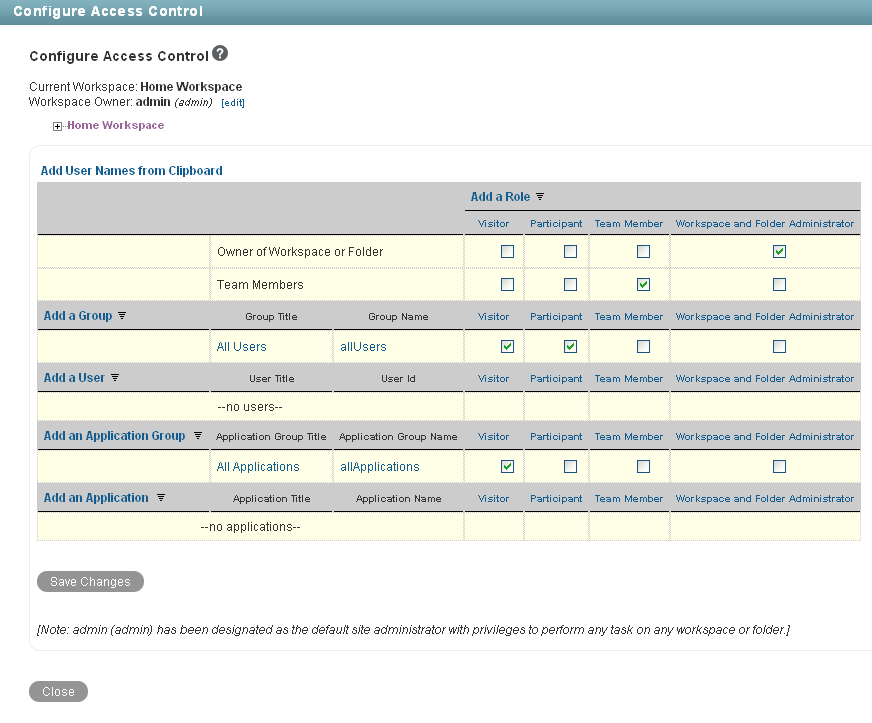Image resolution: width=872 pixels, height=723 pixels.
Task: Open the Add a Group dropdown
Action: tap(79, 315)
